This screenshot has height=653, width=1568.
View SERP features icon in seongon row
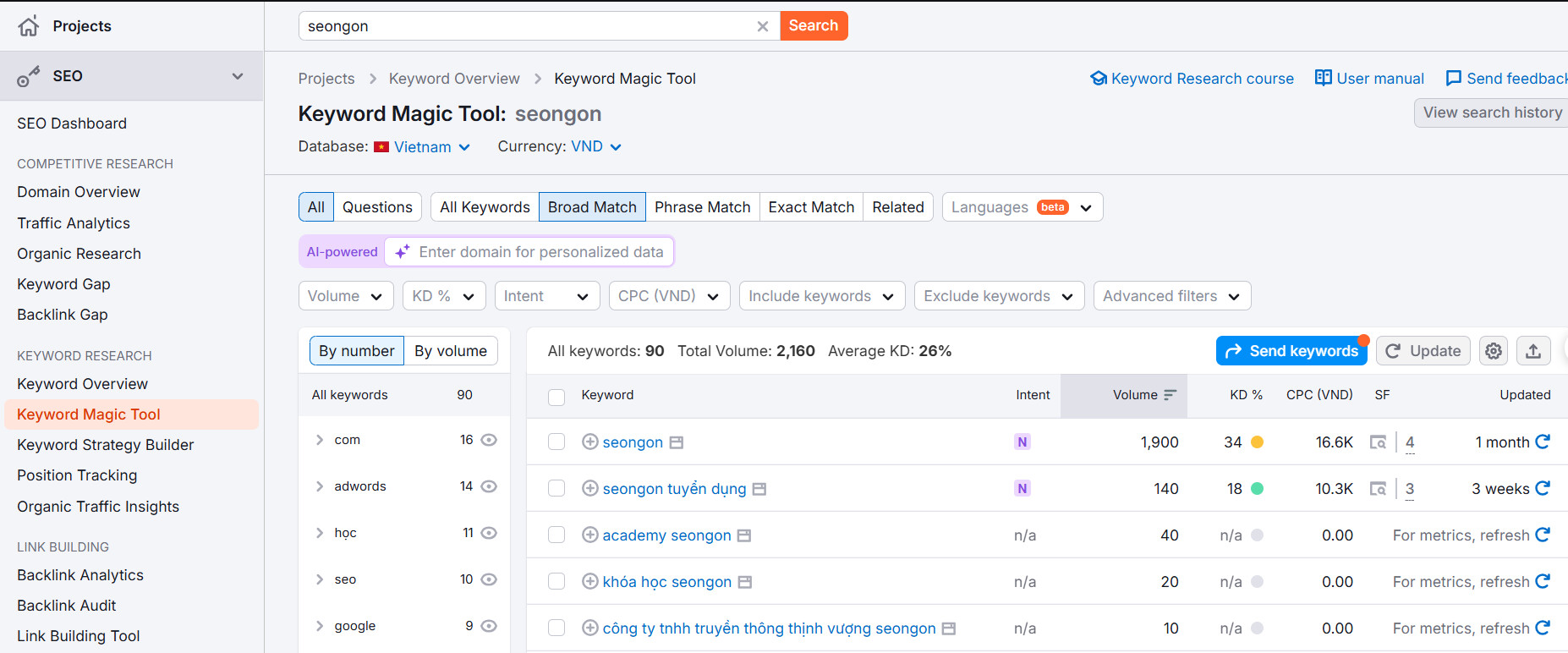(x=1379, y=442)
